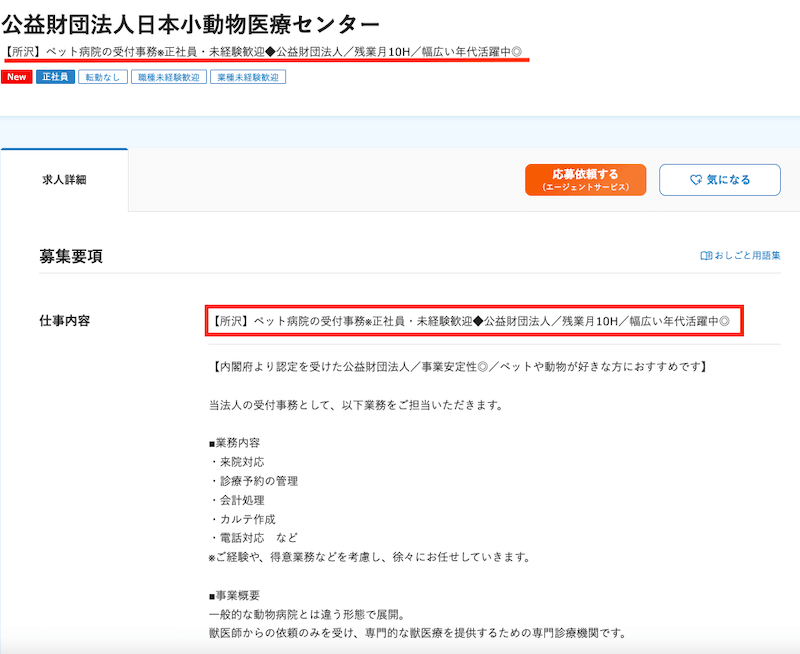Click the ※ご経験や、得意業務 note line
This screenshot has height=654, width=800.
pyautogui.click(x=369, y=557)
